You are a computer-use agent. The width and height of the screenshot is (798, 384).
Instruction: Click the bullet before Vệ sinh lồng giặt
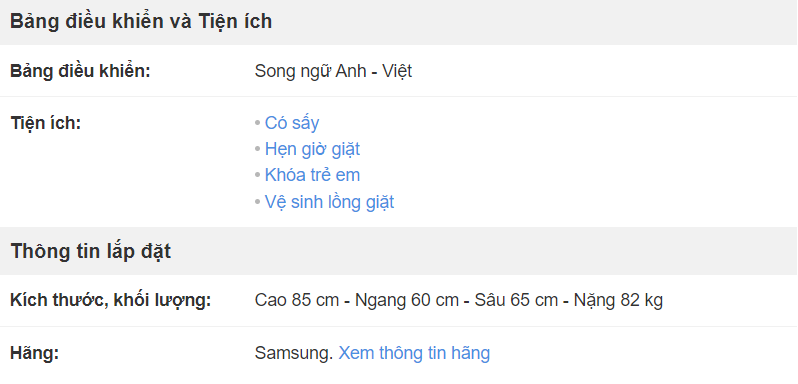pos(258,202)
